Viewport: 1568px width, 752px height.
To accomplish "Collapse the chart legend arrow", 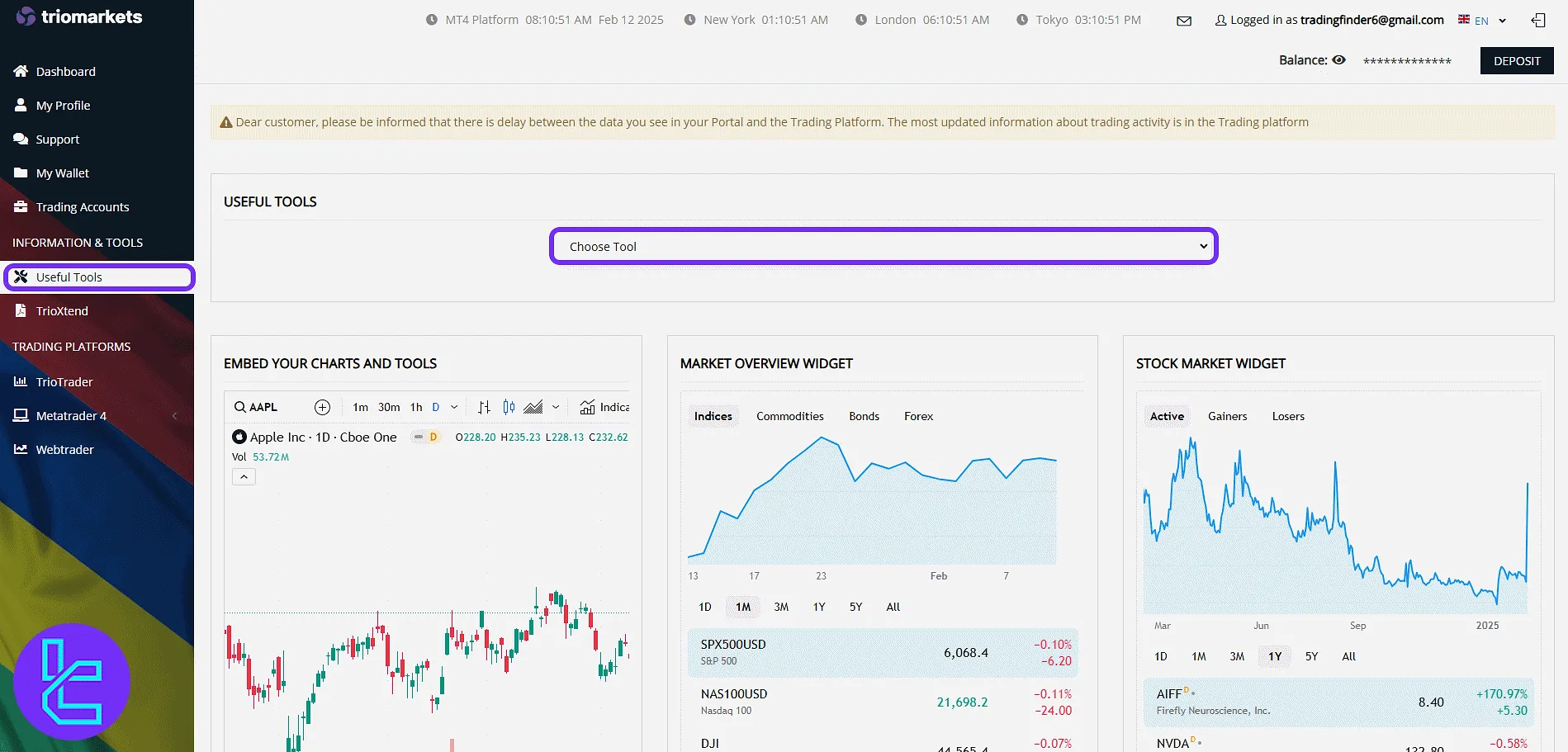I will [x=244, y=477].
